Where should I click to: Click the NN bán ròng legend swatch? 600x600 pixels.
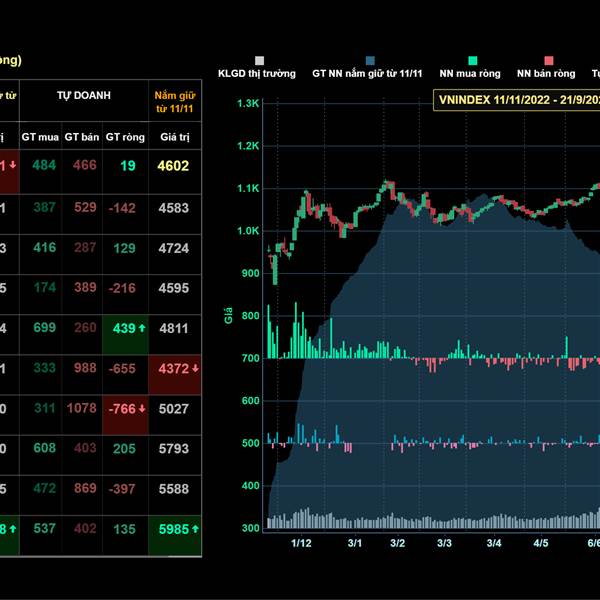point(549,60)
